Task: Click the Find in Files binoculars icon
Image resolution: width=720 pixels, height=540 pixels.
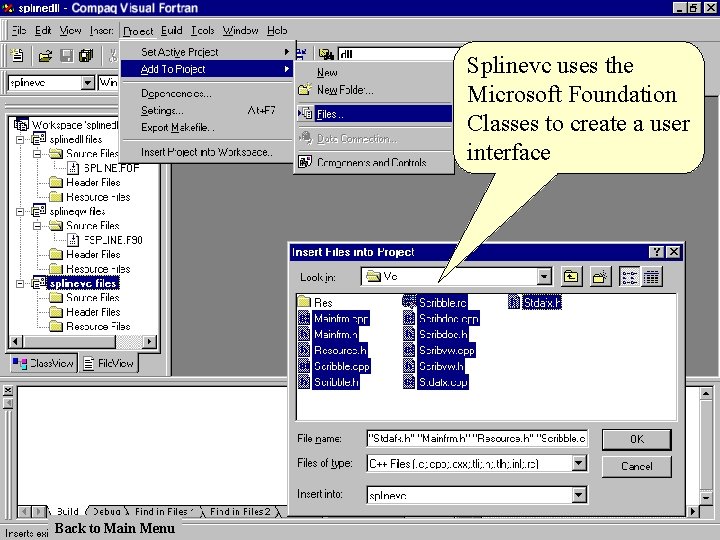Action: tap(326, 54)
